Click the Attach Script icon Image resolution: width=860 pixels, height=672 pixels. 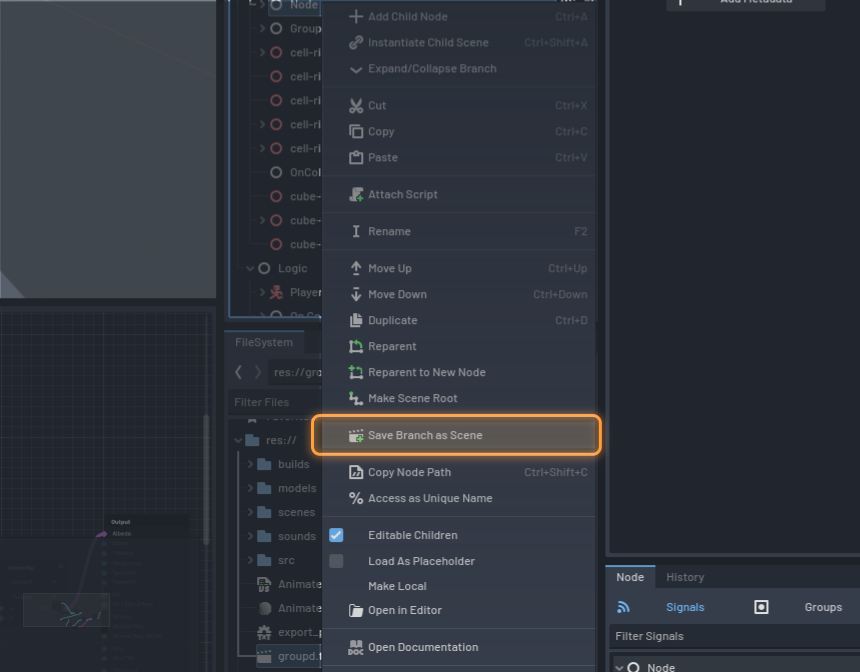[356, 194]
